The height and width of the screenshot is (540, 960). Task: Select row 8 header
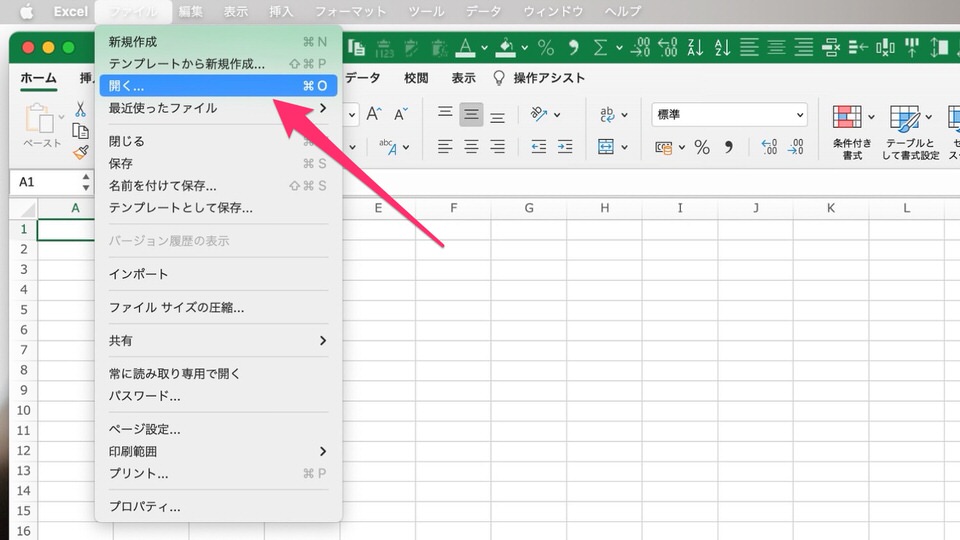[x=24, y=370]
